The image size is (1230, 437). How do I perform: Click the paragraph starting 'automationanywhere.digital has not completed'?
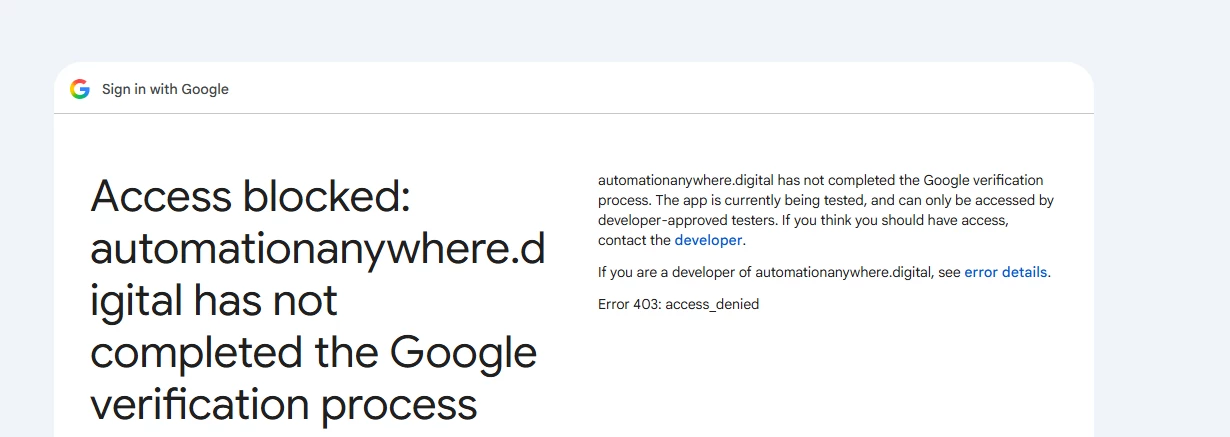click(826, 210)
